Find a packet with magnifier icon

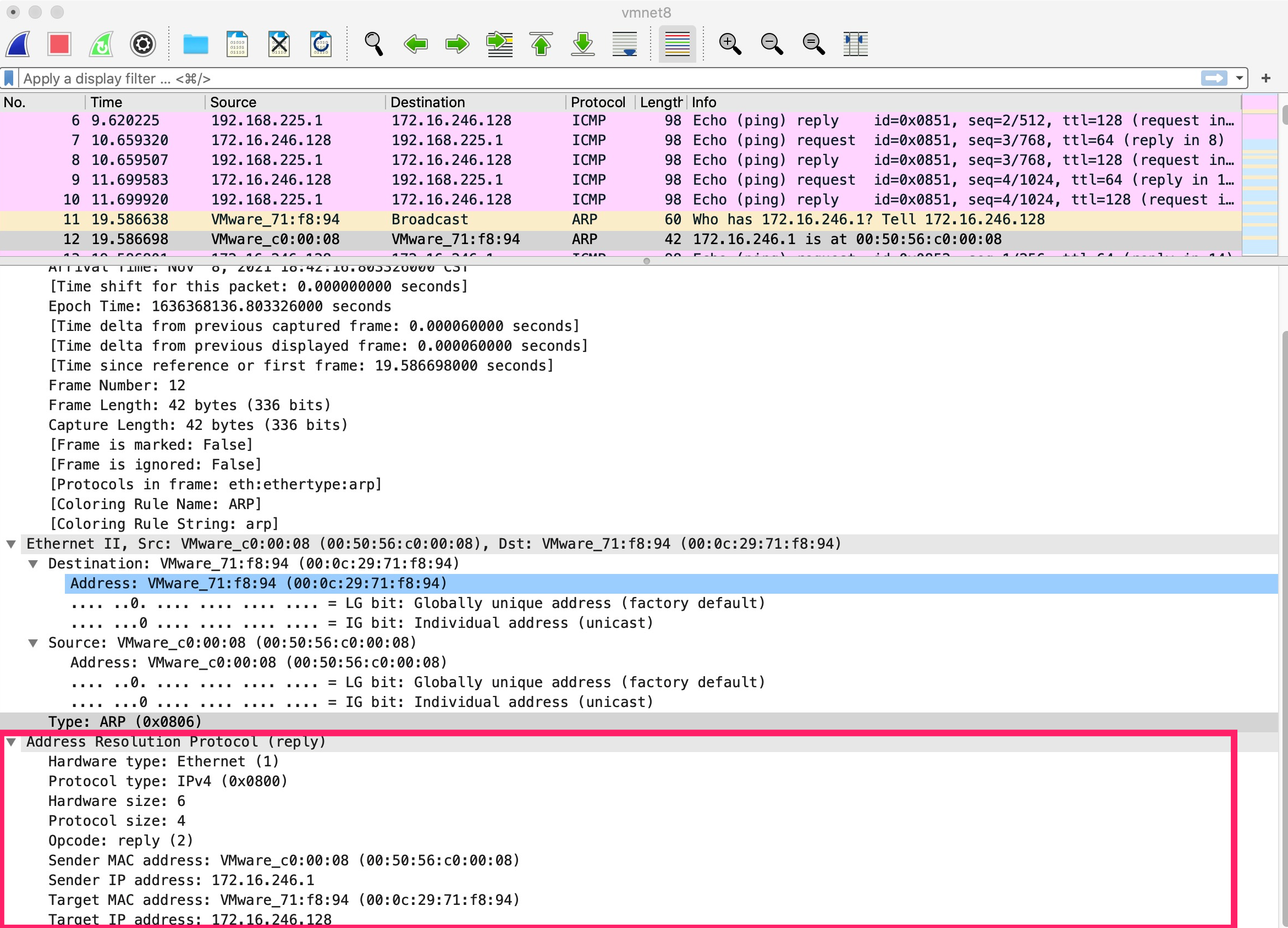373,43
